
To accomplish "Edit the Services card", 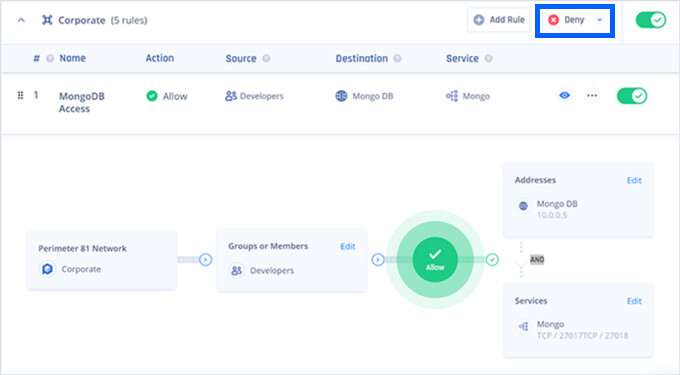I will tap(634, 301).
